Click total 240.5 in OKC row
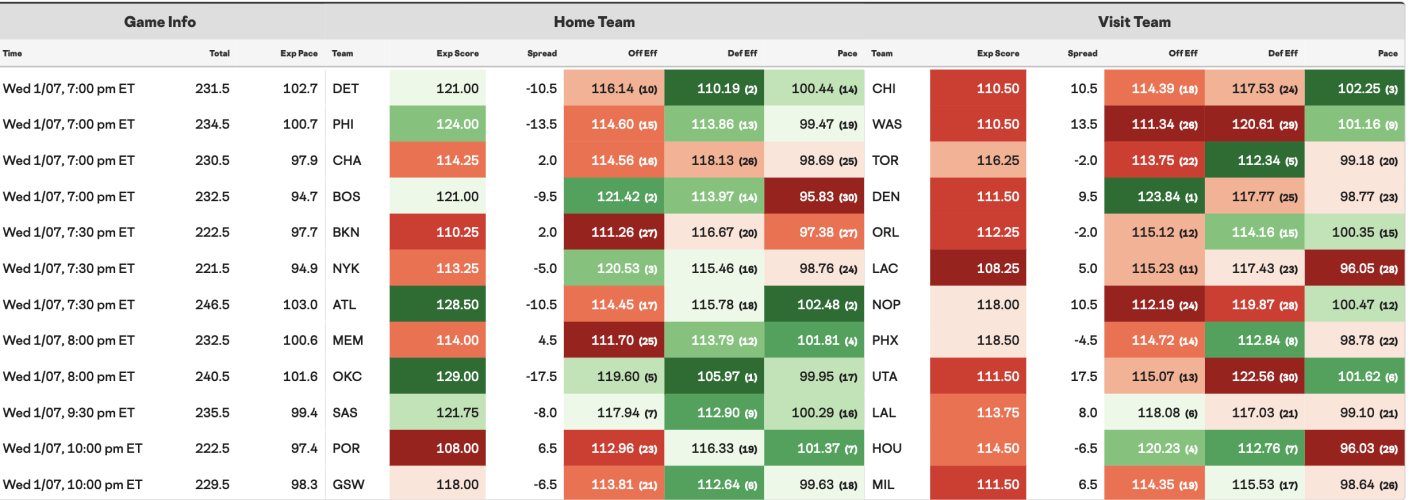Image resolution: width=1420 pixels, height=500 pixels. (x=213, y=376)
